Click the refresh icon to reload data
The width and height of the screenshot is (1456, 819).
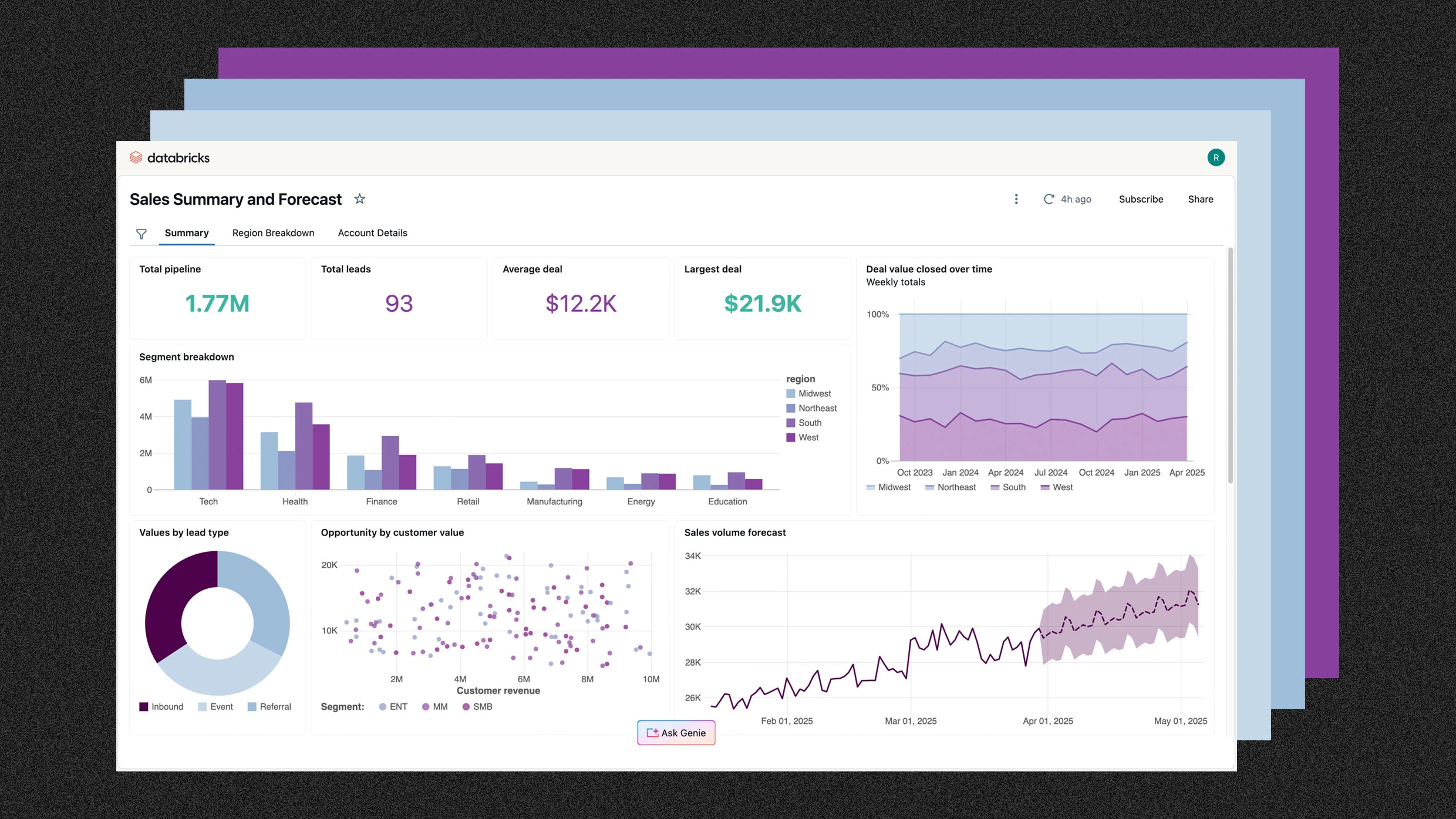pyautogui.click(x=1049, y=199)
